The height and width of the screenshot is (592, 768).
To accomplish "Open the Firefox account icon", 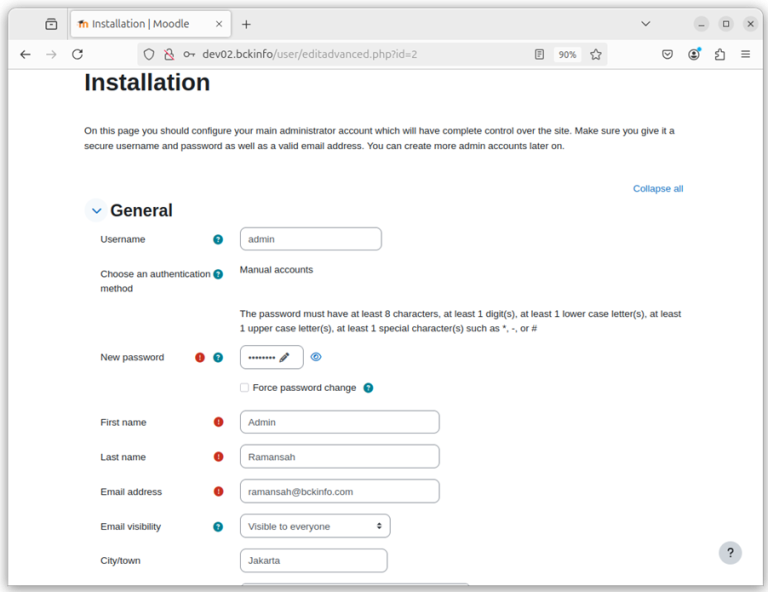I will (x=694, y=54).
